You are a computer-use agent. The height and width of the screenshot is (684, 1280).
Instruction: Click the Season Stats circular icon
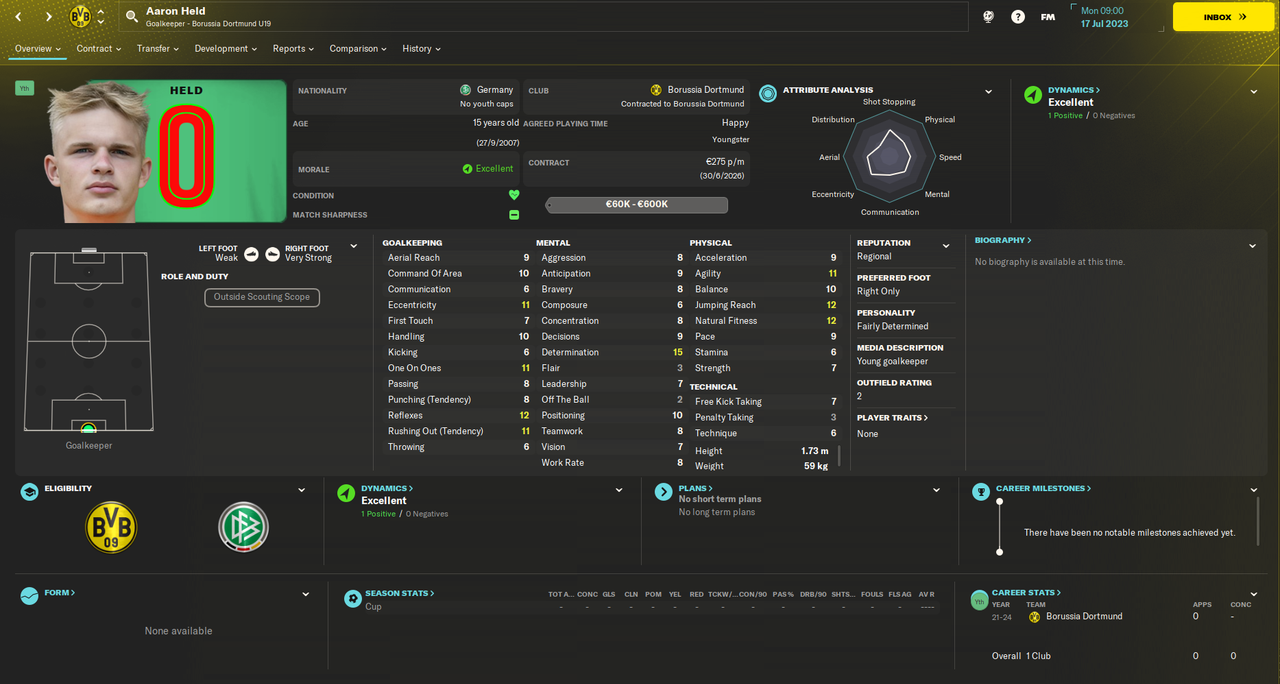352,598
